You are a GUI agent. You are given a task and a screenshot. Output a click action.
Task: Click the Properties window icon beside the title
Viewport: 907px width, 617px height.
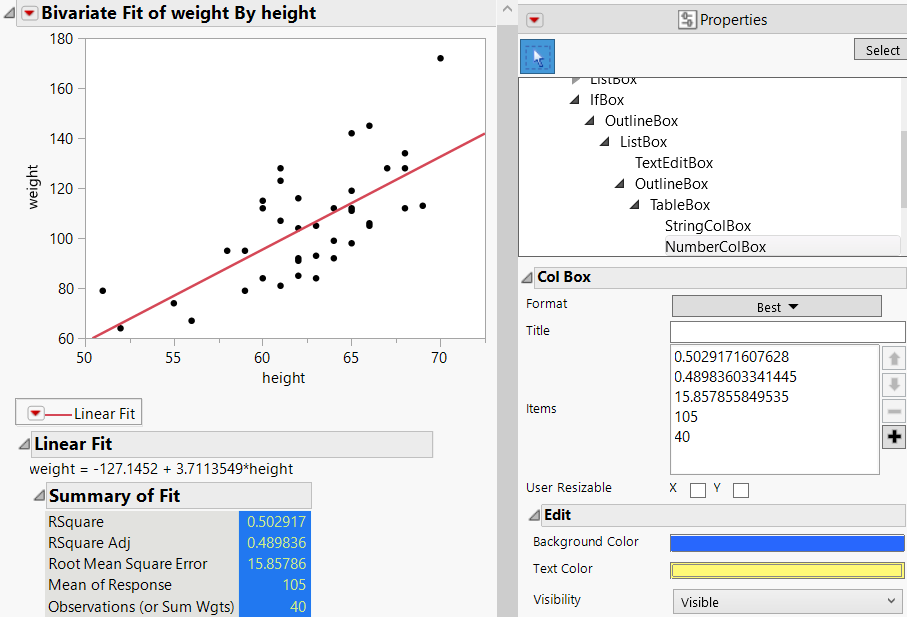tap(686, 19)
